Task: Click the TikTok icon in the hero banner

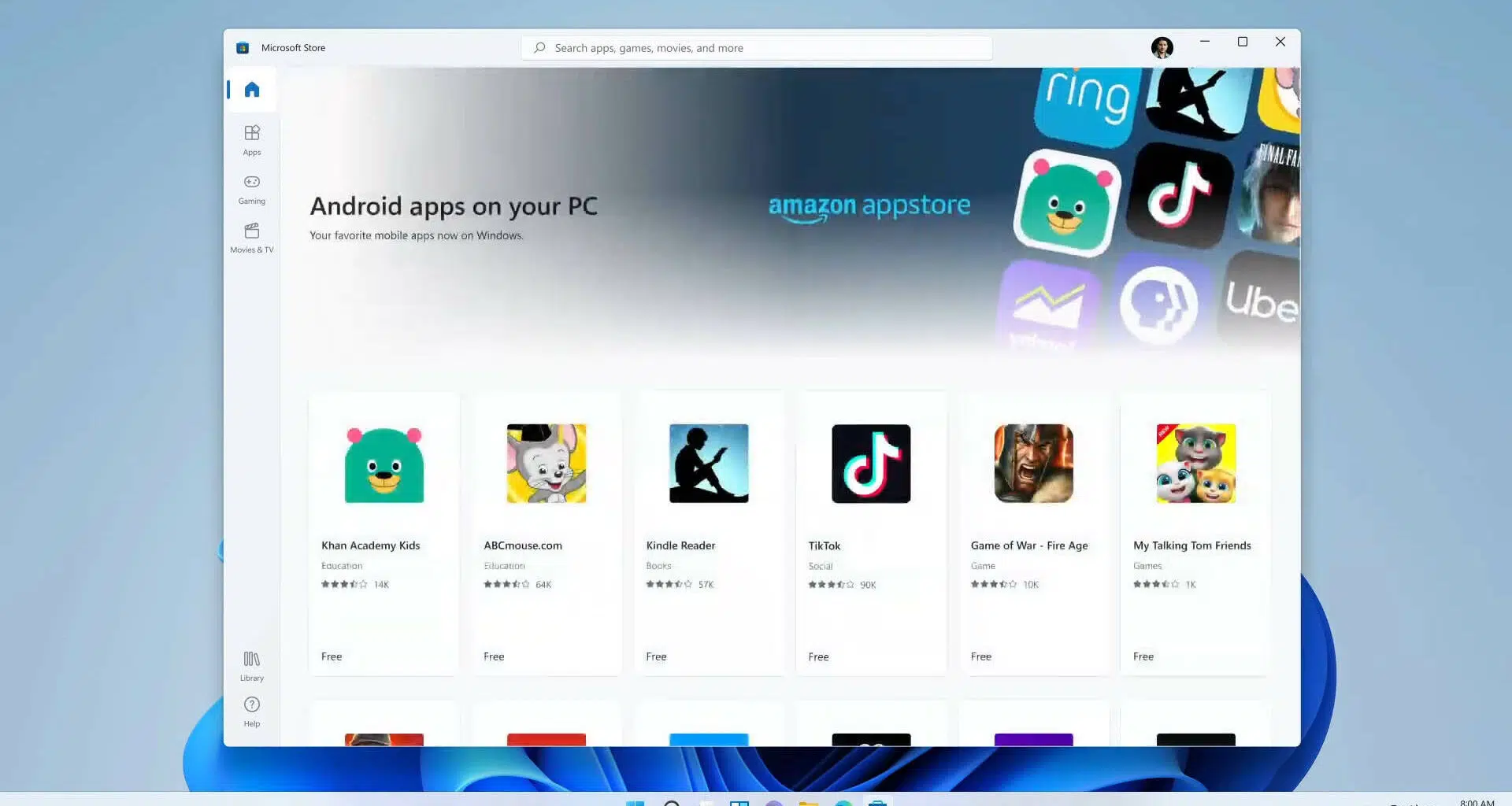Action: [x=1179, y=195]
